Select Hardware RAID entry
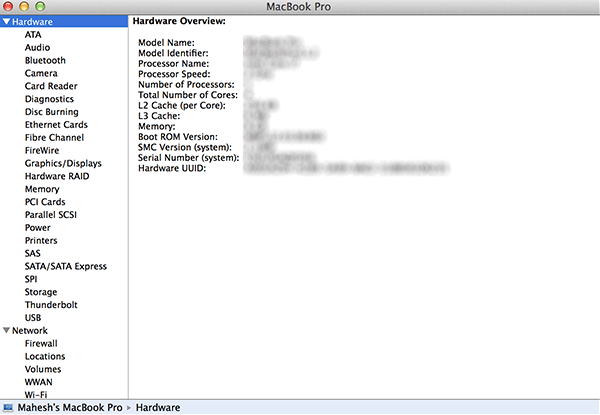The image size is (600, 415). coord(57,176)
